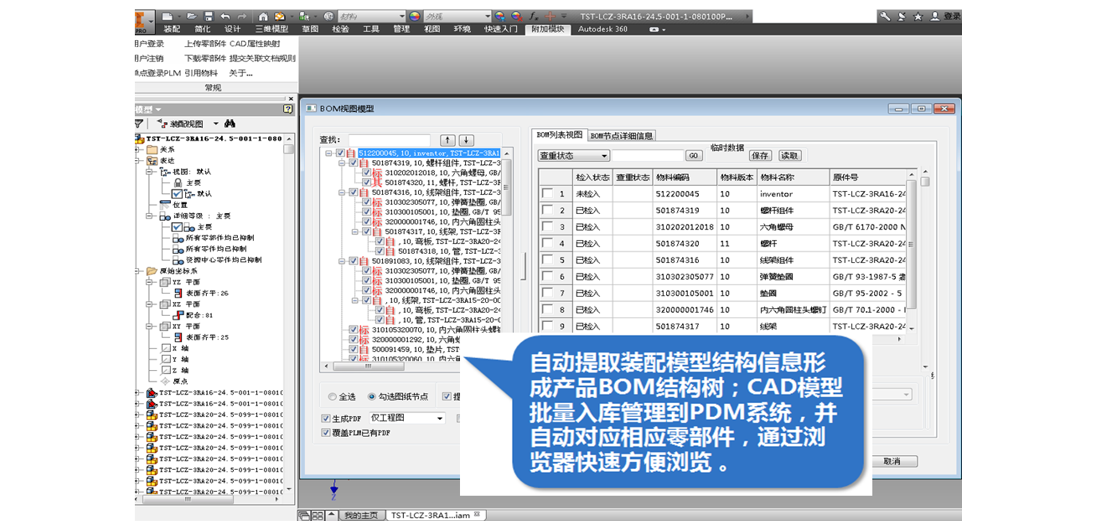Click the GO button
The width and height of the screenshot is (1118, 529).
693,156
